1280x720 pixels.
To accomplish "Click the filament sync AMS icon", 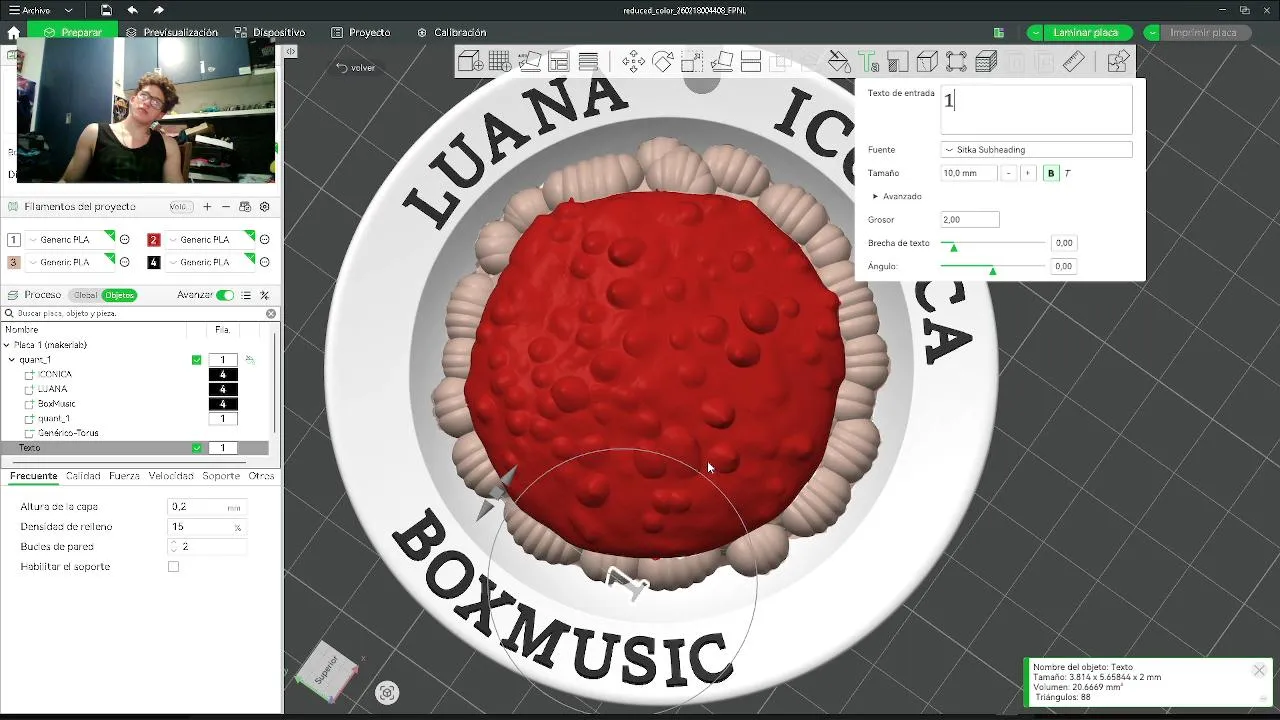I will tap(245, 207).
